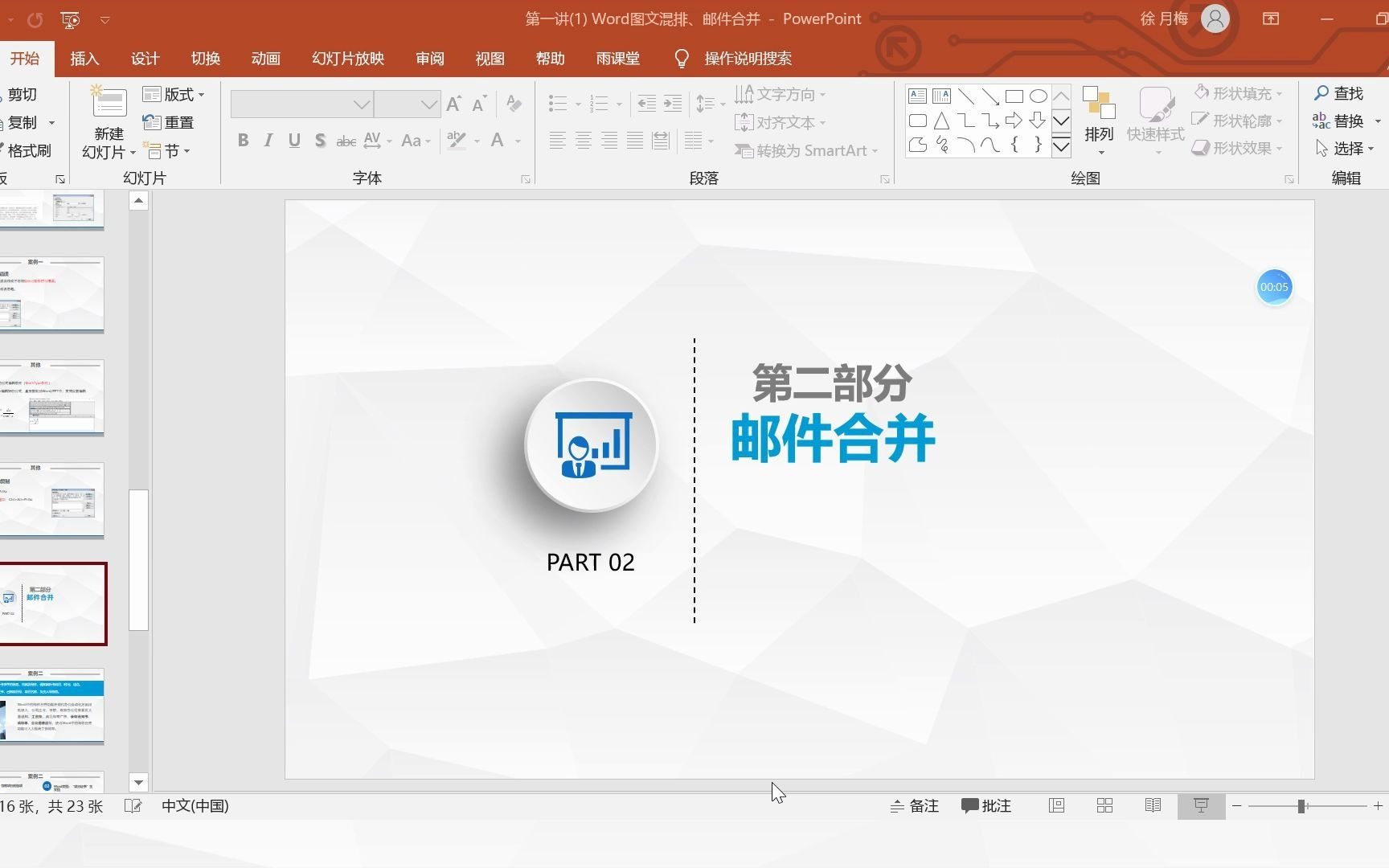
Task: Open the Comments (批注) pane
Action: tap(986, 806)
